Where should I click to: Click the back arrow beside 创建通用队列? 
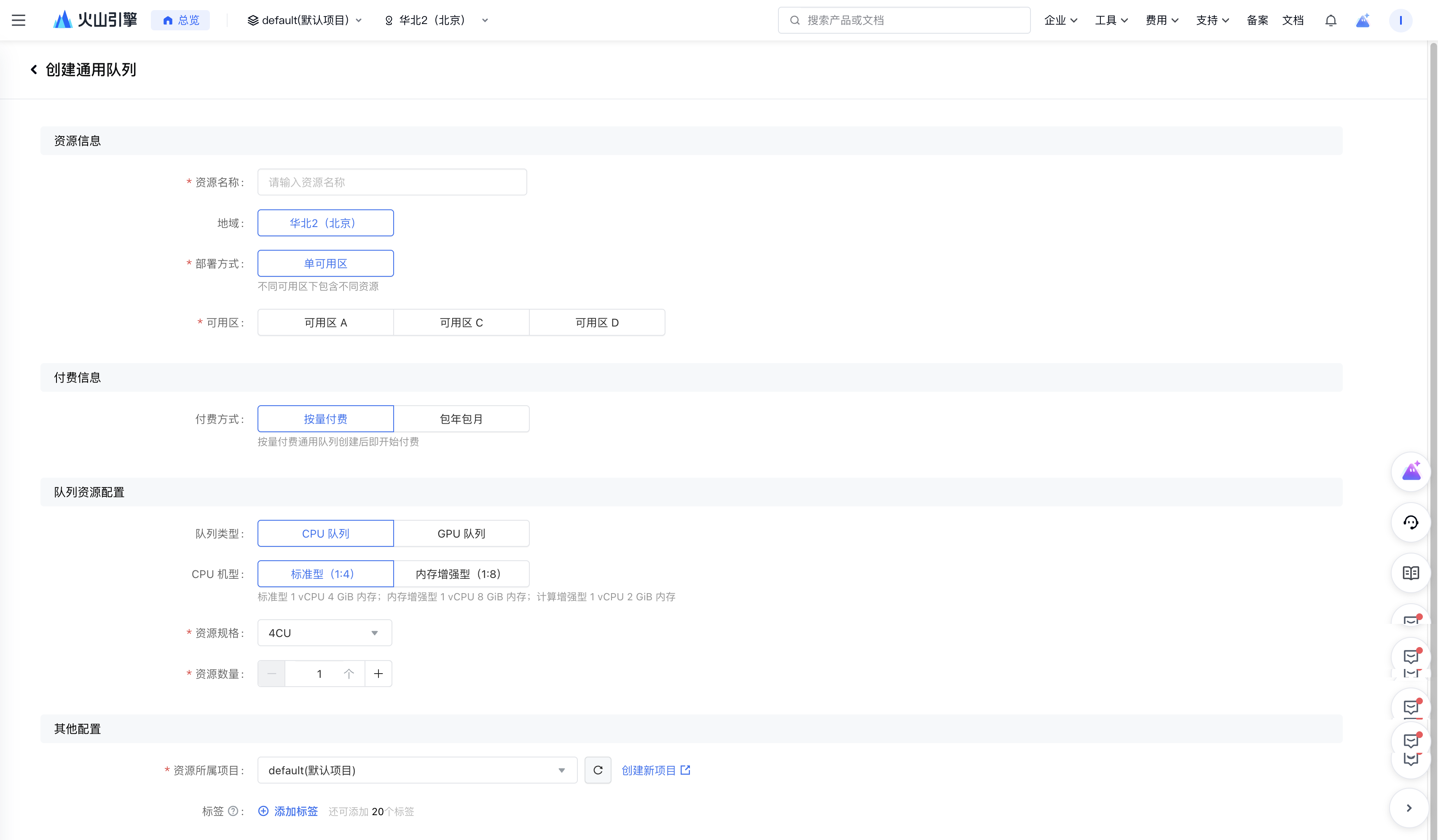pos(34,70)
